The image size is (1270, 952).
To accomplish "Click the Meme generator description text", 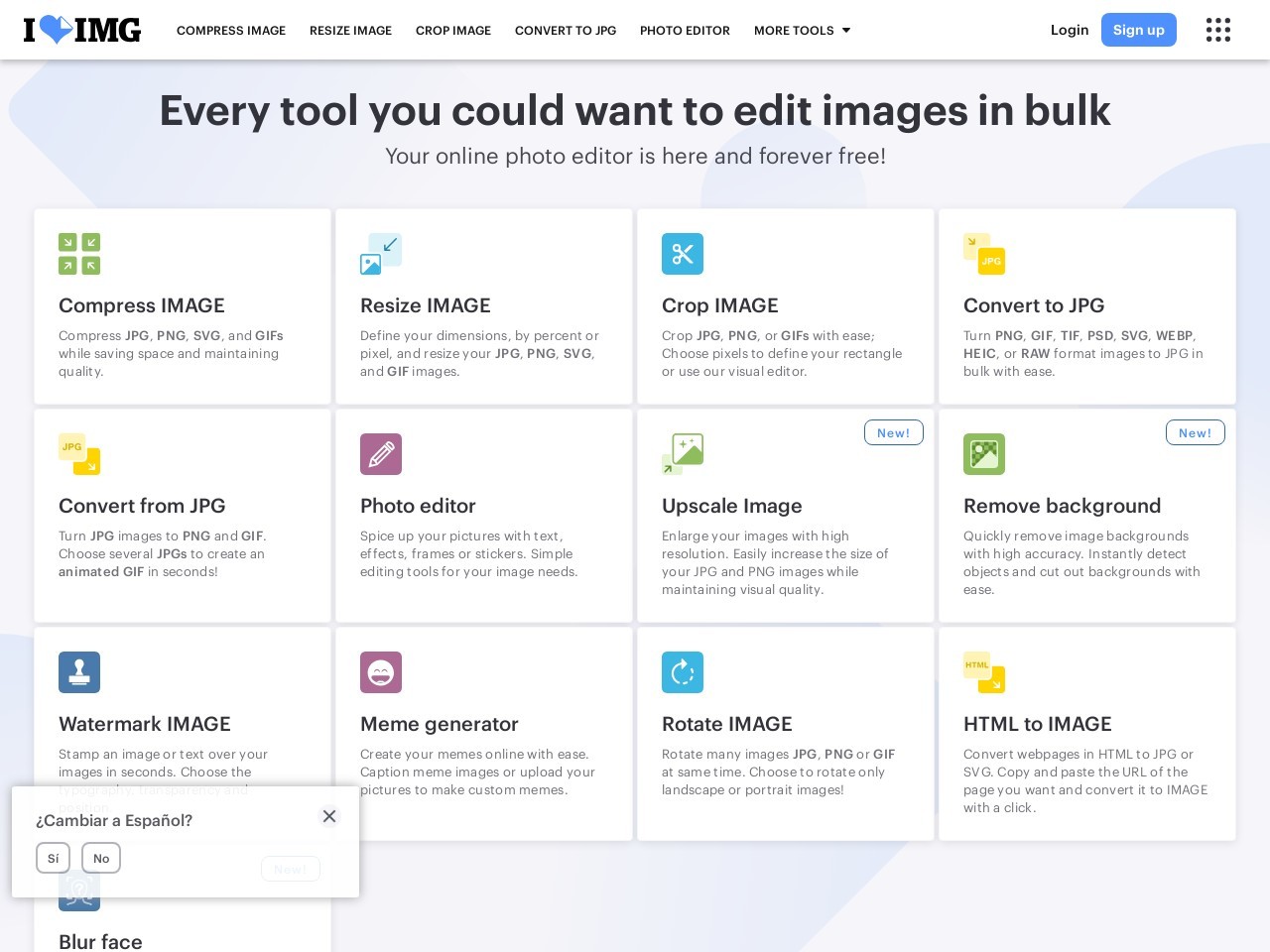I will coord(477,772).
